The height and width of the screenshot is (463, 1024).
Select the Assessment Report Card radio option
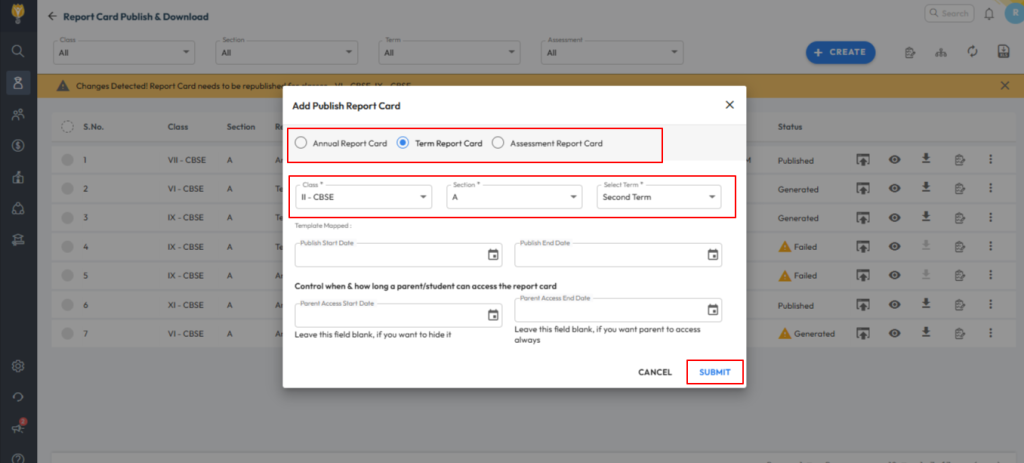498,143
